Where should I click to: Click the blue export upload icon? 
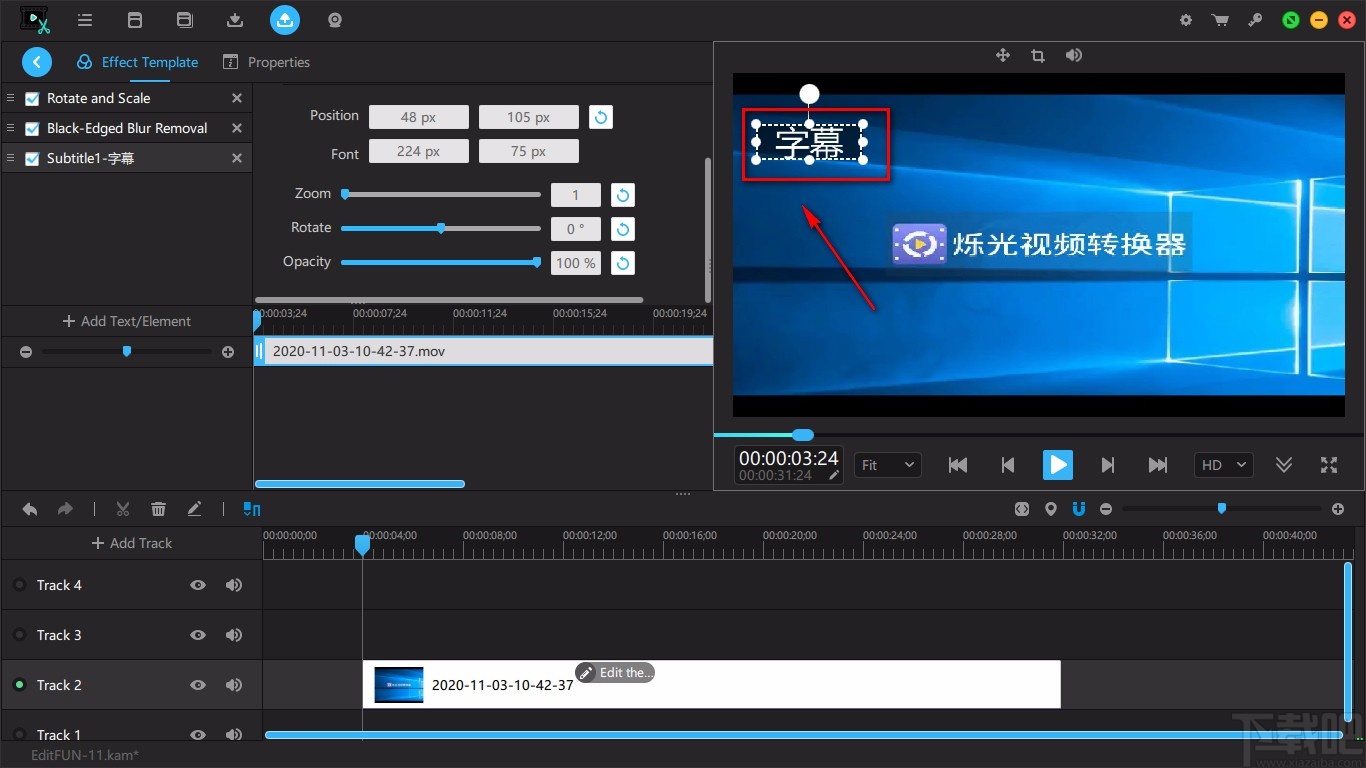point(285,19)
